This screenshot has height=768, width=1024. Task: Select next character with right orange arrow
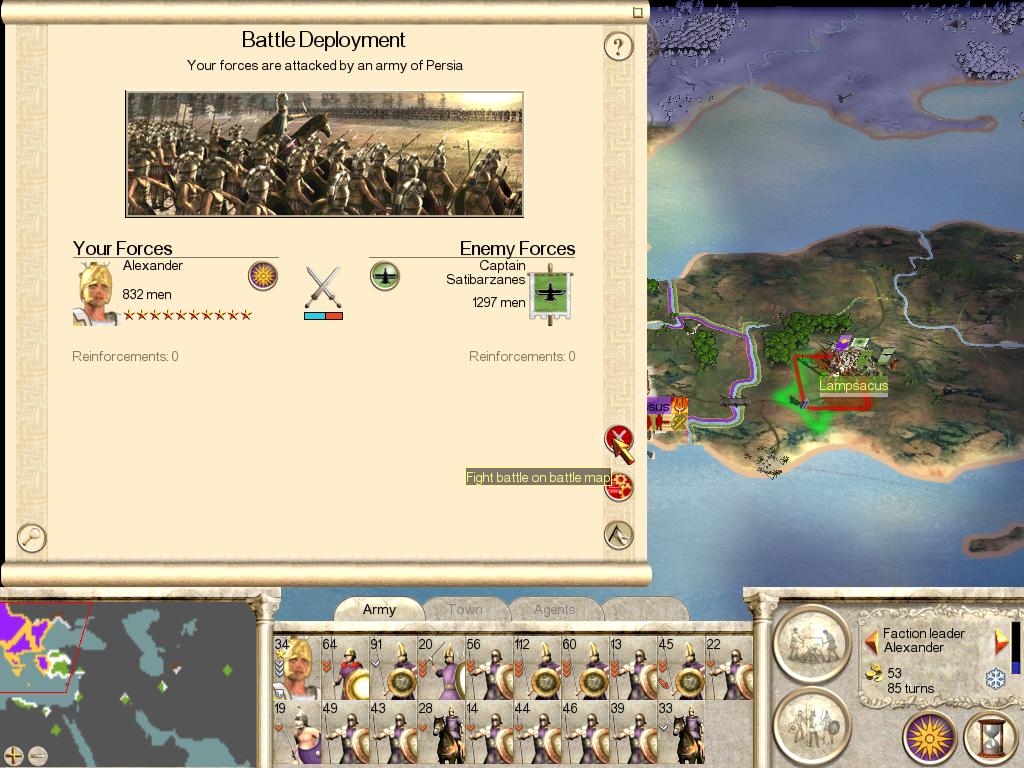tap(1000, 642)
